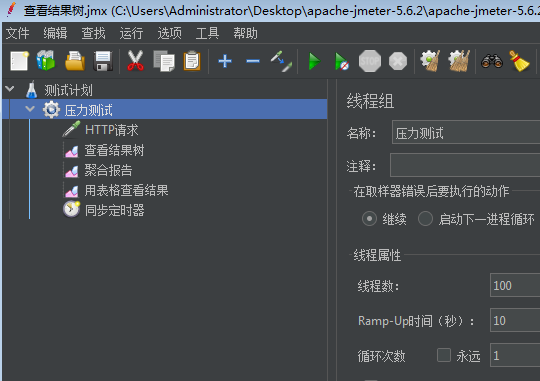Search the tree with binoculars icon

click(492, 62)
